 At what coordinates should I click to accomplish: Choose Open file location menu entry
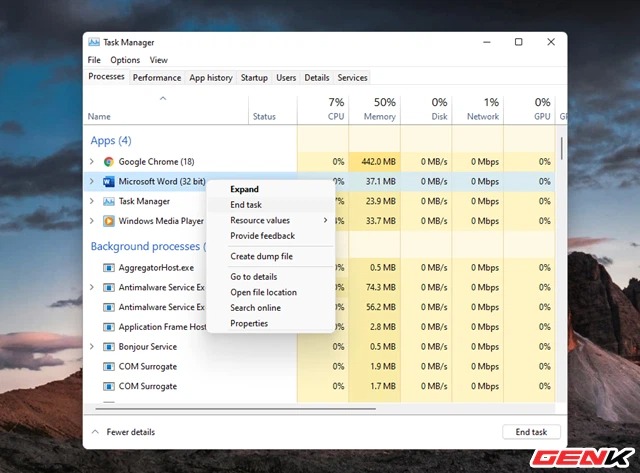(263, 292)
